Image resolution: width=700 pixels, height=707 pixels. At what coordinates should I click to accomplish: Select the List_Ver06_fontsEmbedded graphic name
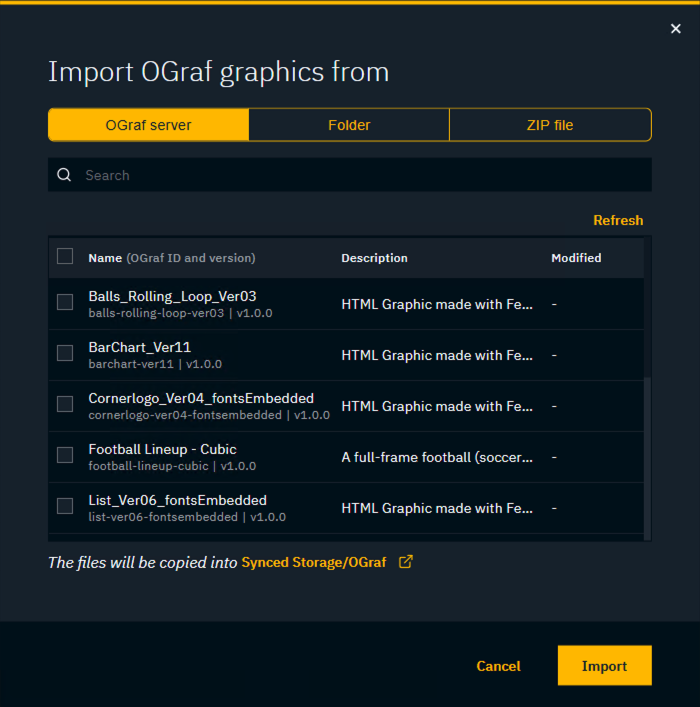pos(178,500)
